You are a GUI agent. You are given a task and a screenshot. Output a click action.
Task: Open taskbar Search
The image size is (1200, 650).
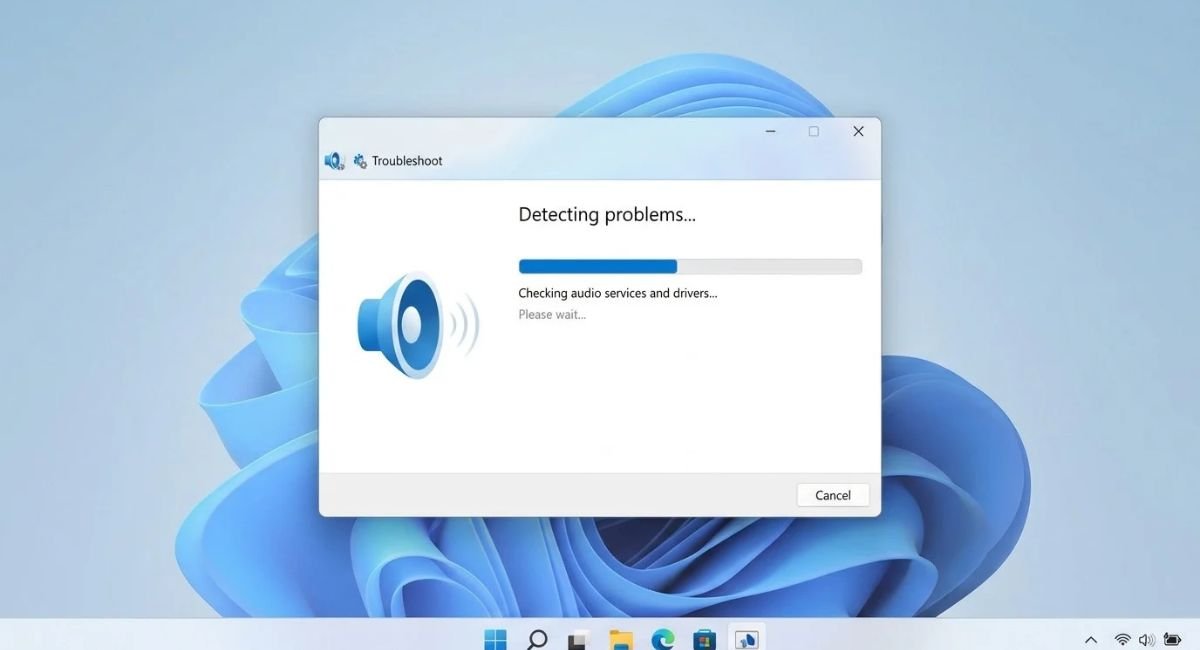[537, 638]
